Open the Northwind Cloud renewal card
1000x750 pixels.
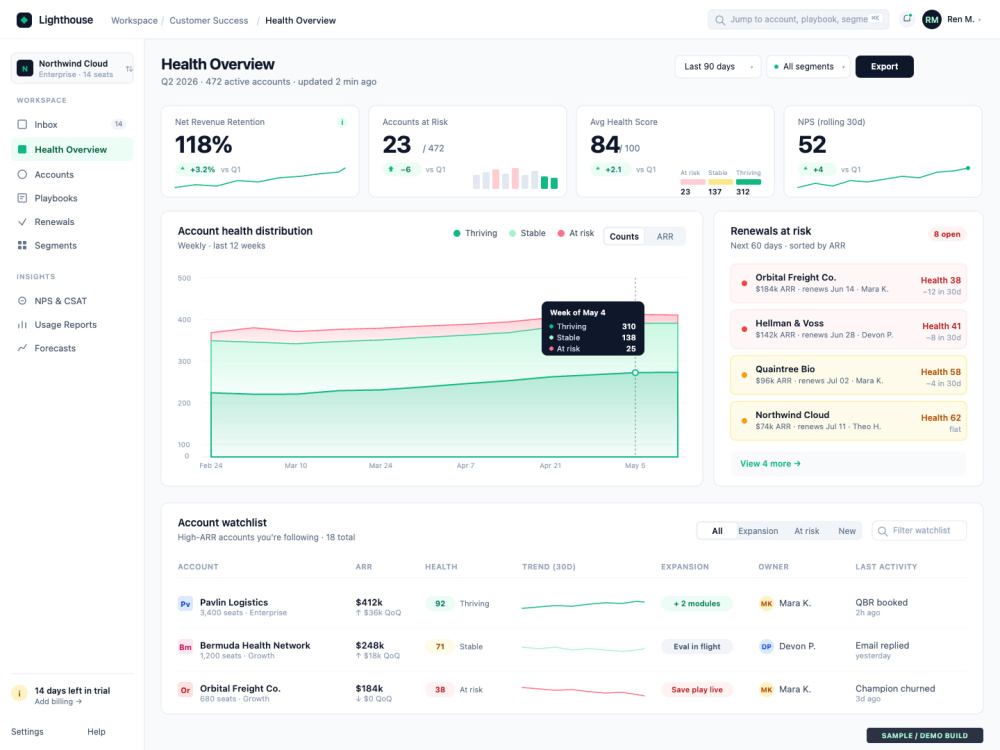[x=848, y=420]
